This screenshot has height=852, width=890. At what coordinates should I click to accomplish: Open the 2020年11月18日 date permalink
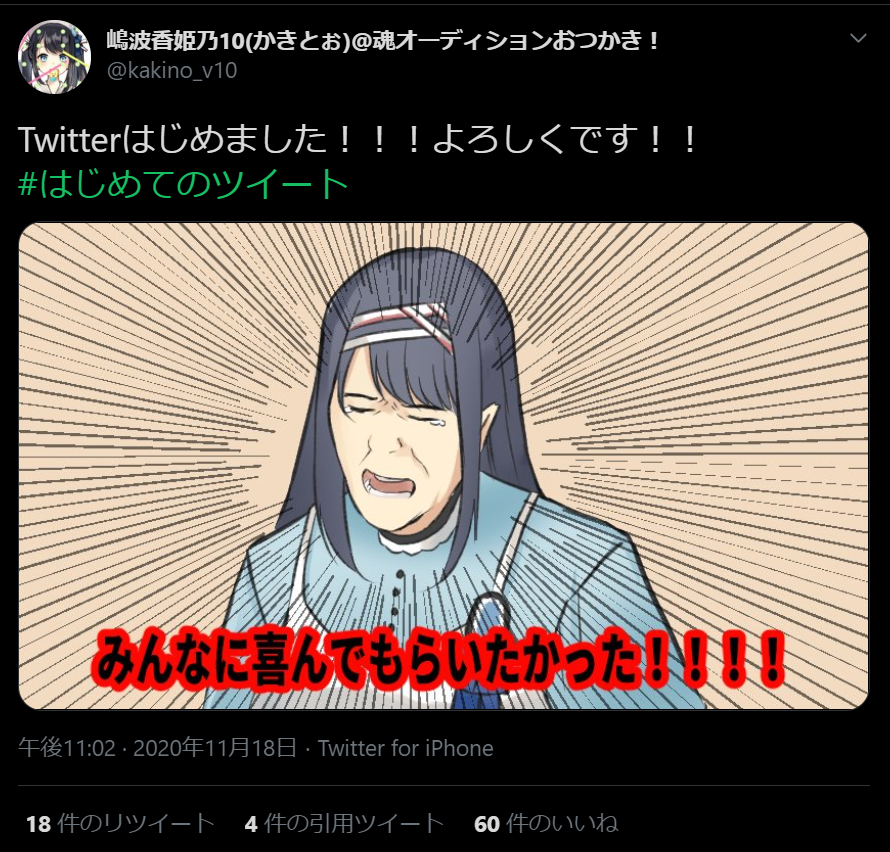[215, 748]
